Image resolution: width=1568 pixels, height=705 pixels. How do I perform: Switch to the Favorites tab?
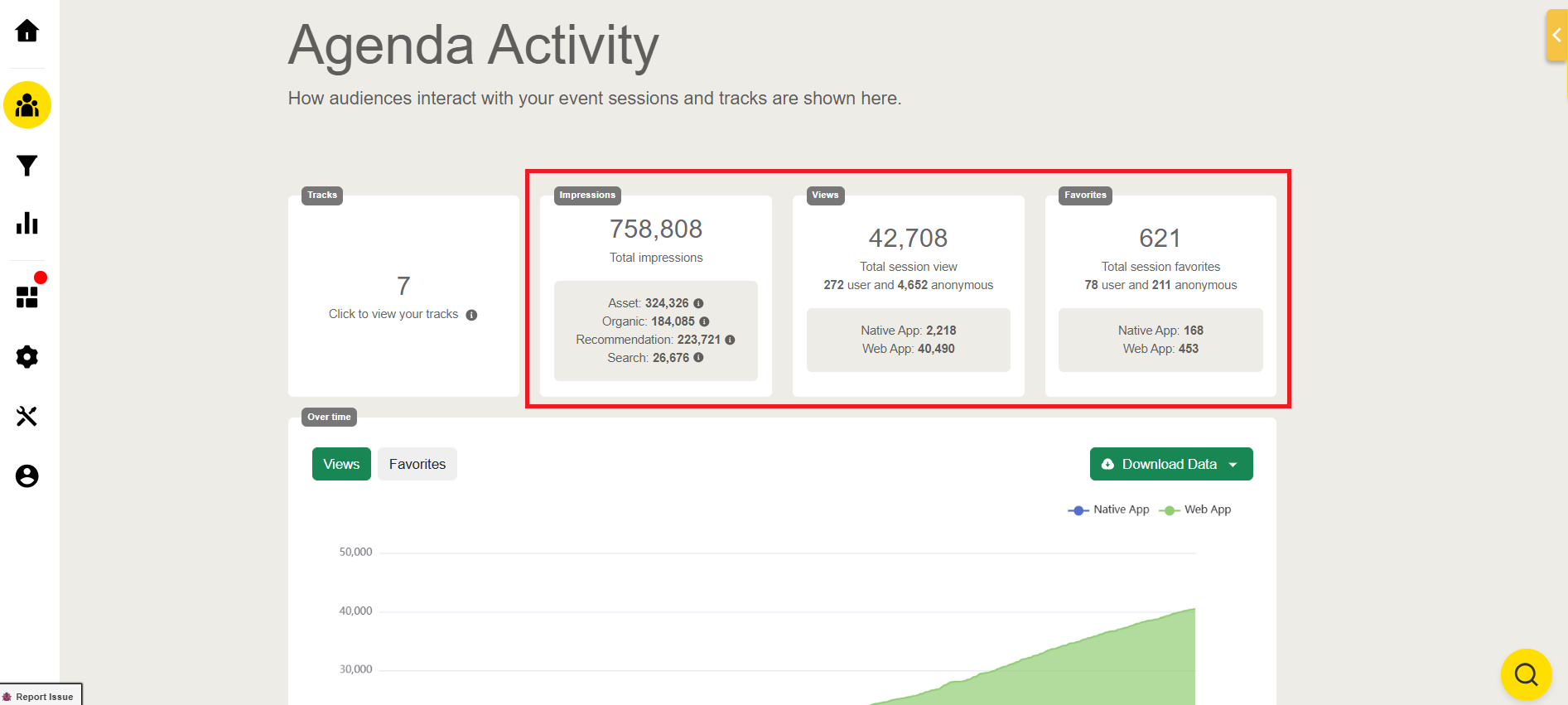pos(417,464)
